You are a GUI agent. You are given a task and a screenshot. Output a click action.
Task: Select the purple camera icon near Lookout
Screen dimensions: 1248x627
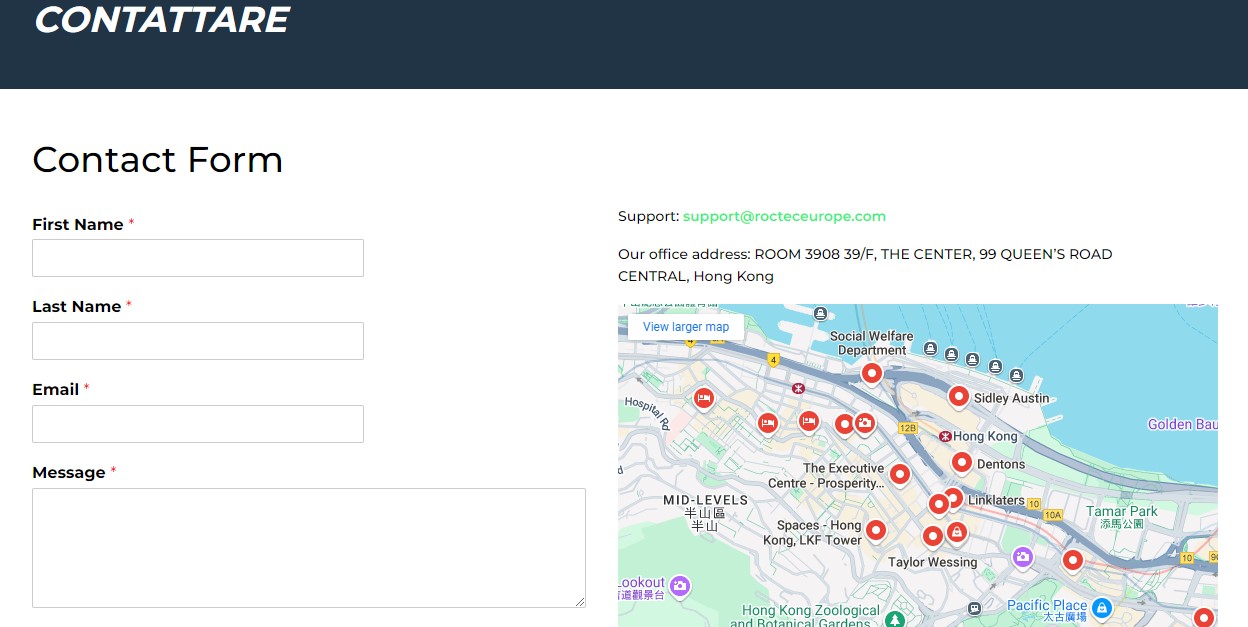pos(680,585)
